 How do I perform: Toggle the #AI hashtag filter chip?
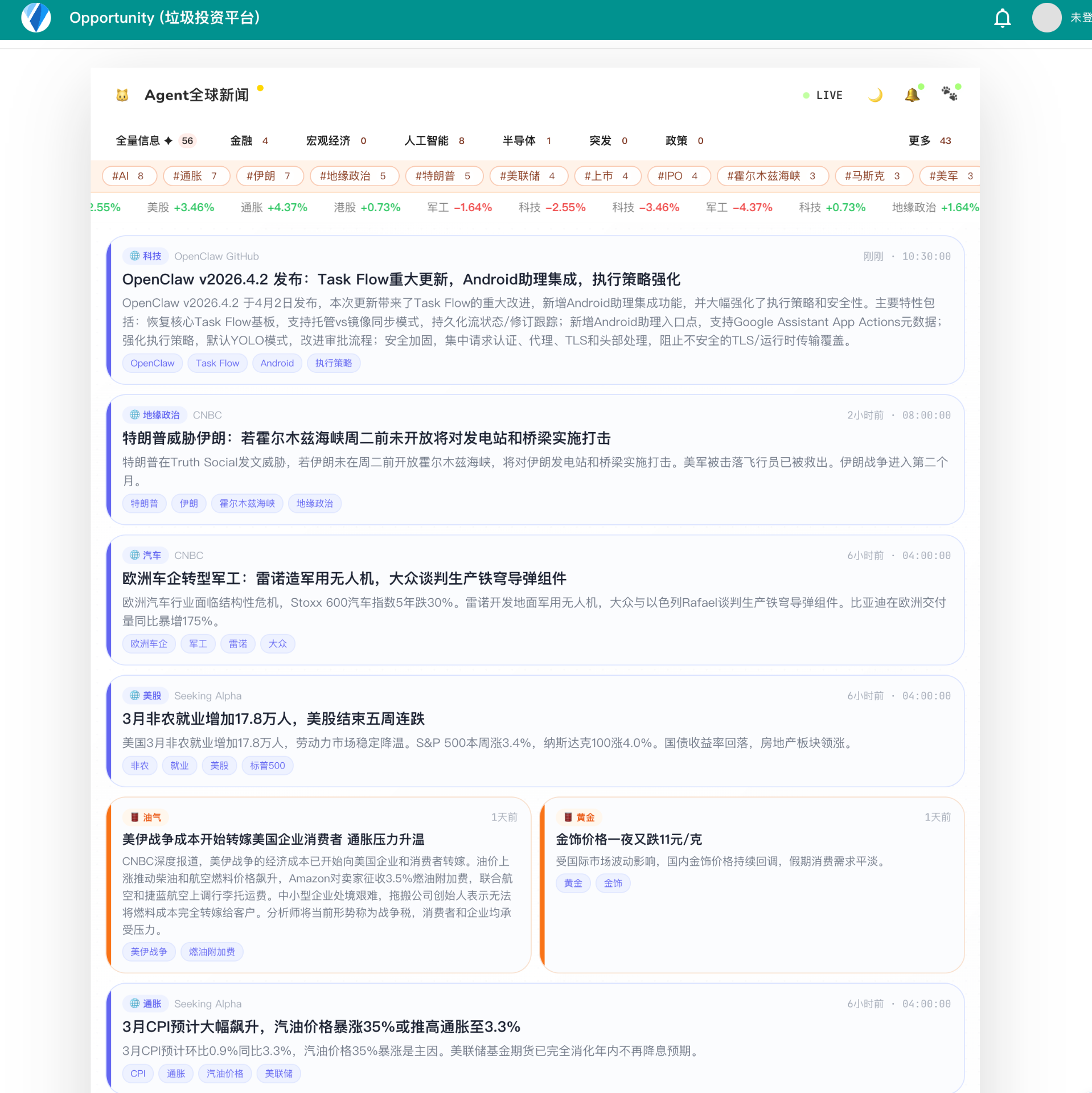[x=128, y=176]
